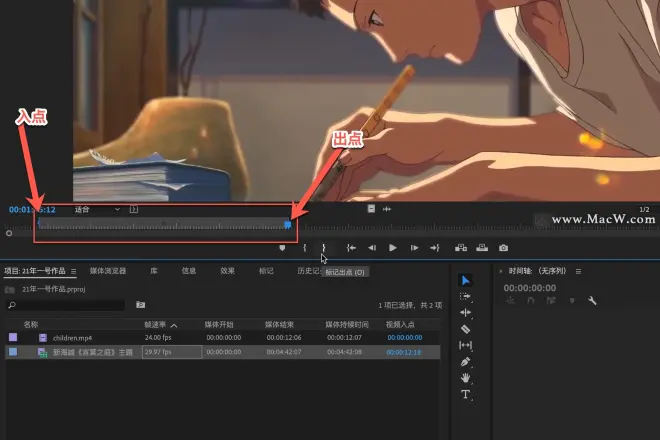Toggle add marker in timeline panel
Image resolution: width=660 pixels, height=440 pixels.
coord(572,301)
